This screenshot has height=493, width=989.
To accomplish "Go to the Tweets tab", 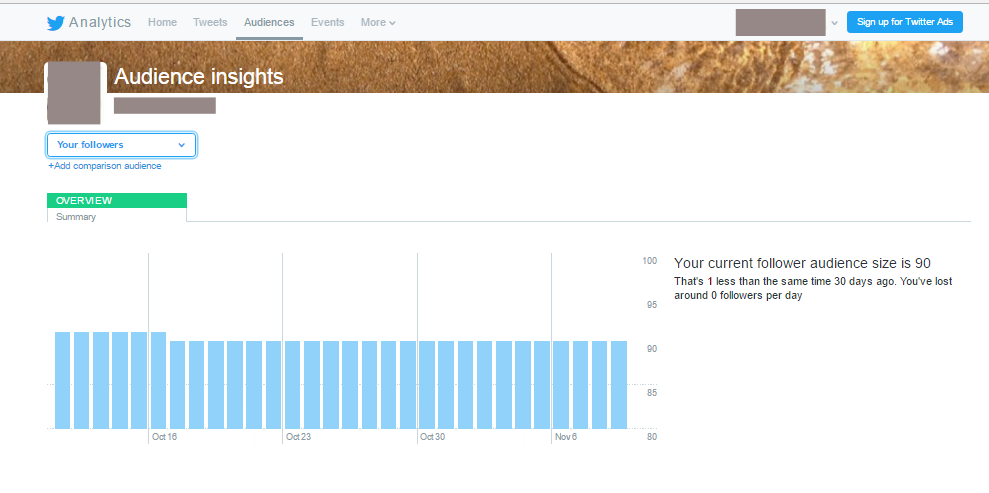I will tap(210, 22).
